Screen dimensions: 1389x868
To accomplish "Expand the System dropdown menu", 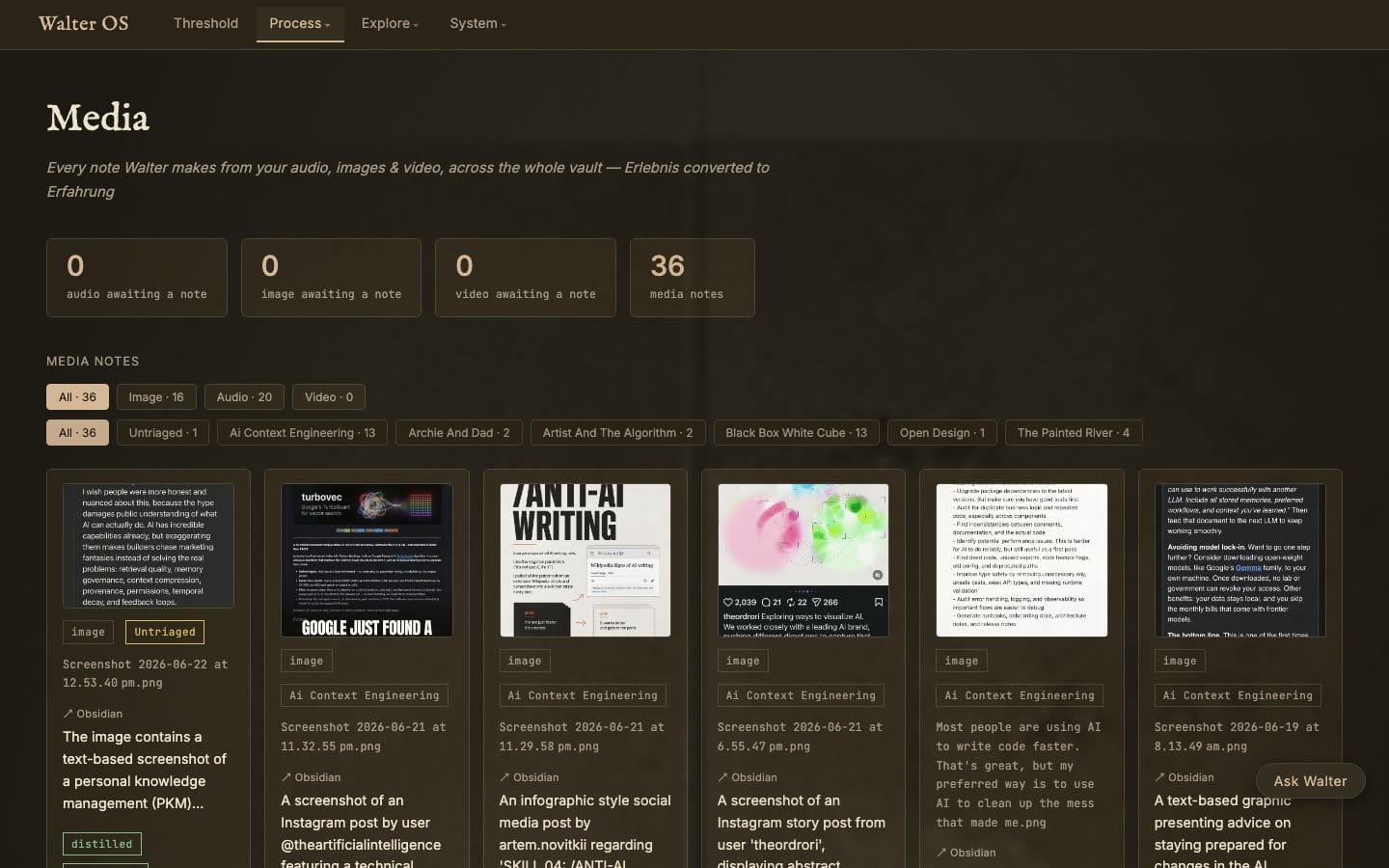I will (x=477, y=23).
